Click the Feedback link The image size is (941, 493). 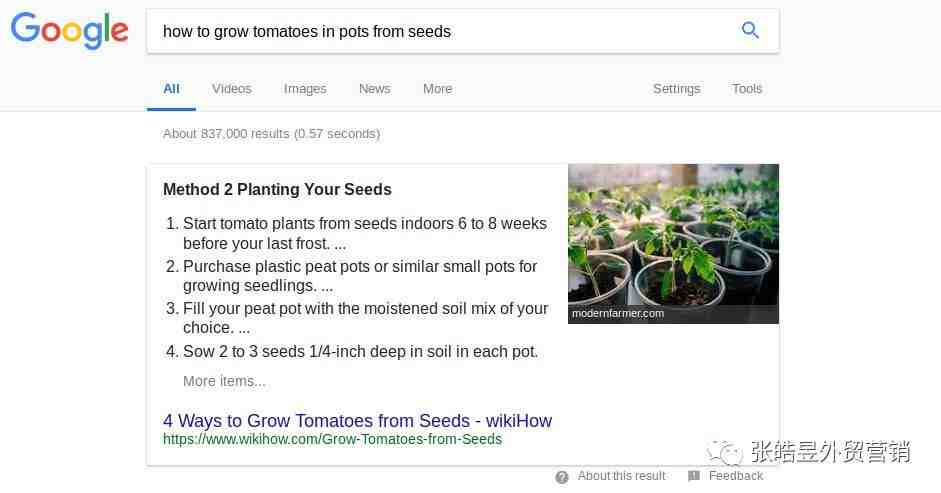[x=736, y=476]
